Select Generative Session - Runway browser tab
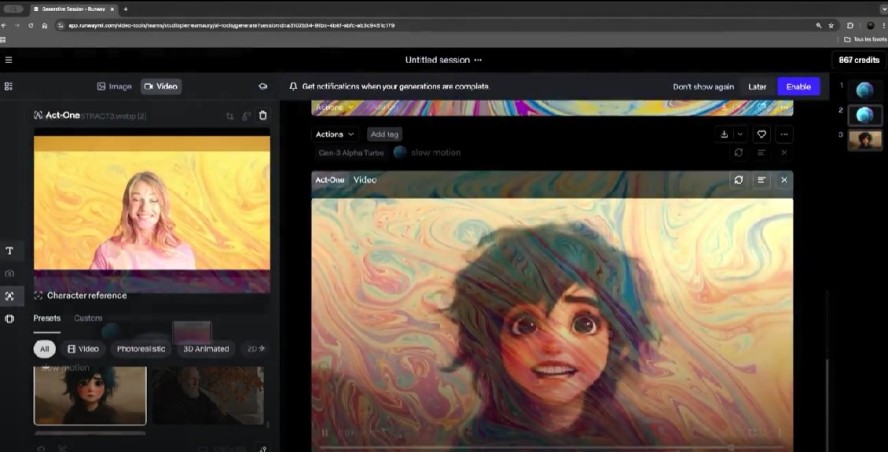This screenshot has height=452, width=888. [x=72, y=9]
